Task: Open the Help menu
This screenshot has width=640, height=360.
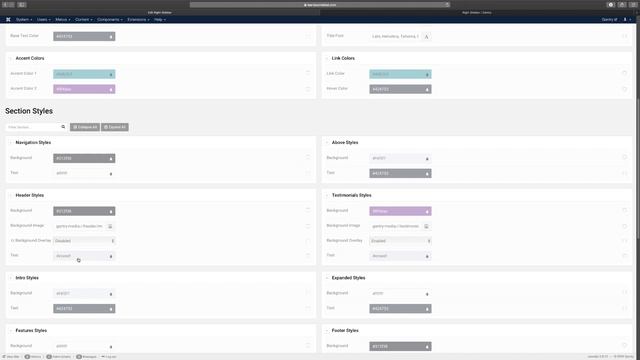Action: tap(160, 19)
